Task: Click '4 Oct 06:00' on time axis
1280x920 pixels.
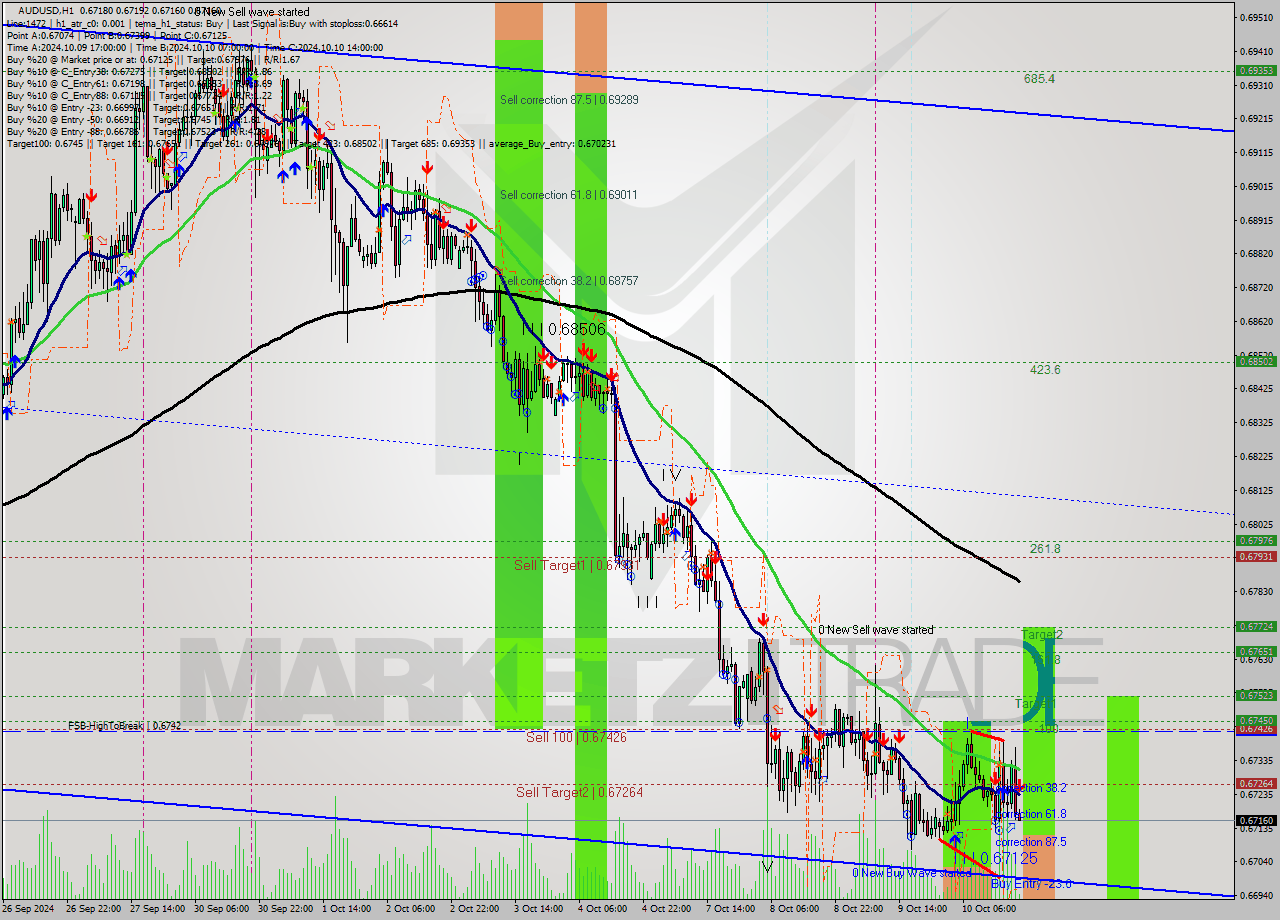Action: pos(605,909)
